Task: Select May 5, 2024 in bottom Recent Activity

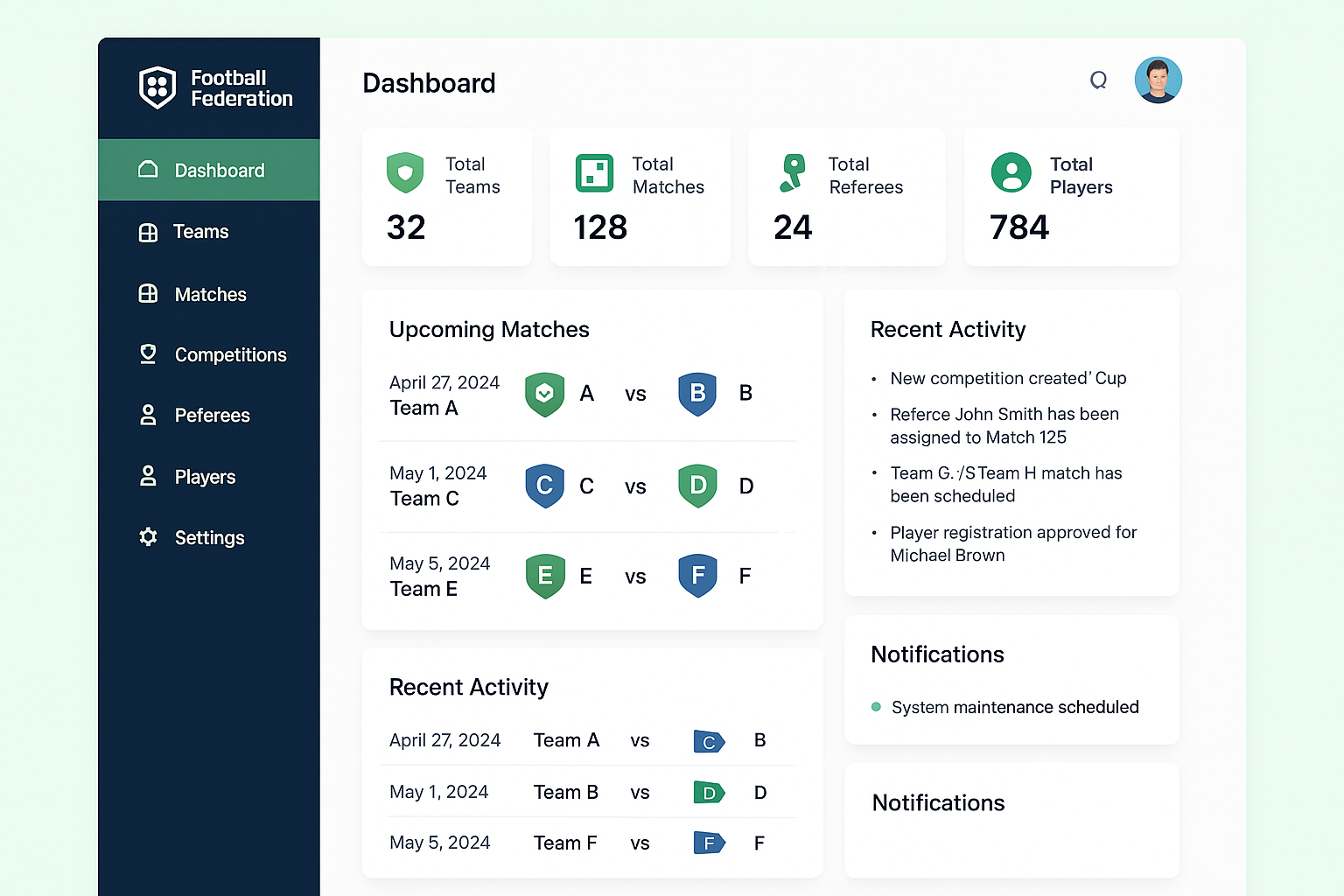Action: click(x=440, y=843)
